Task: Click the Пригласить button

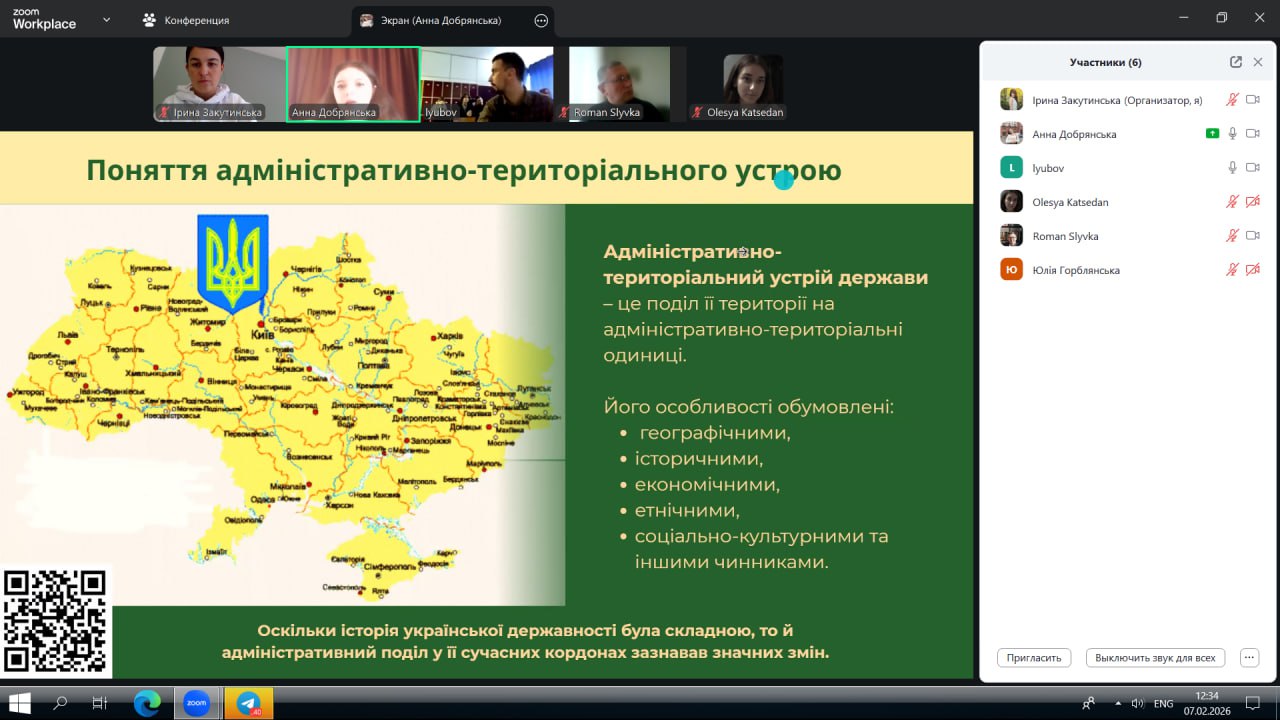Action: point(1034,658)
